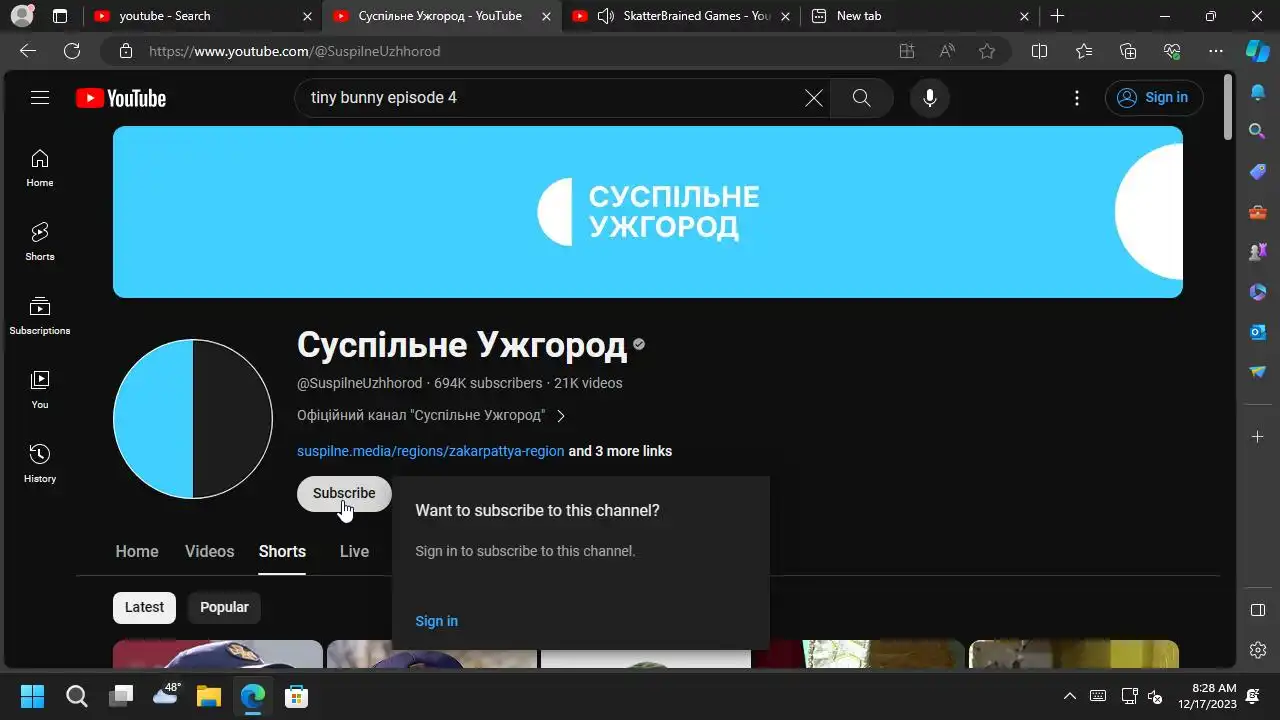This screenshot has width=1280, height=720.
Task: Open Edge sidebar search icon
Action: point(1258,131)
